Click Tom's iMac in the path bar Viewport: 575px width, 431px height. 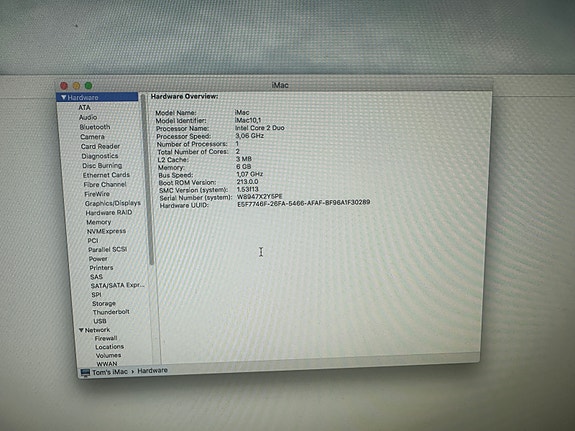point(110,372)
